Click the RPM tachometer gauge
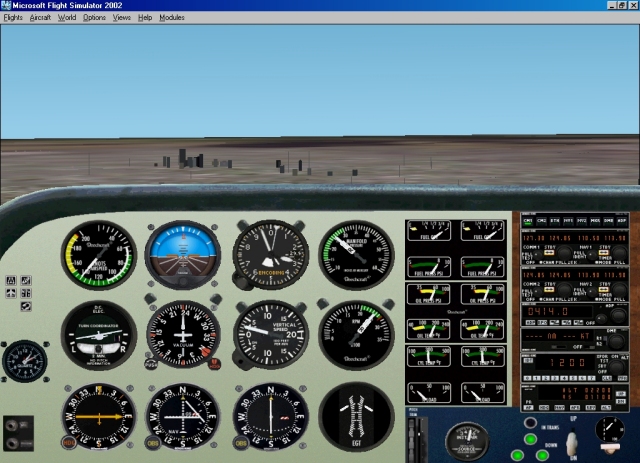The width and height of the screenshot is (640, 463). (356, 334)
